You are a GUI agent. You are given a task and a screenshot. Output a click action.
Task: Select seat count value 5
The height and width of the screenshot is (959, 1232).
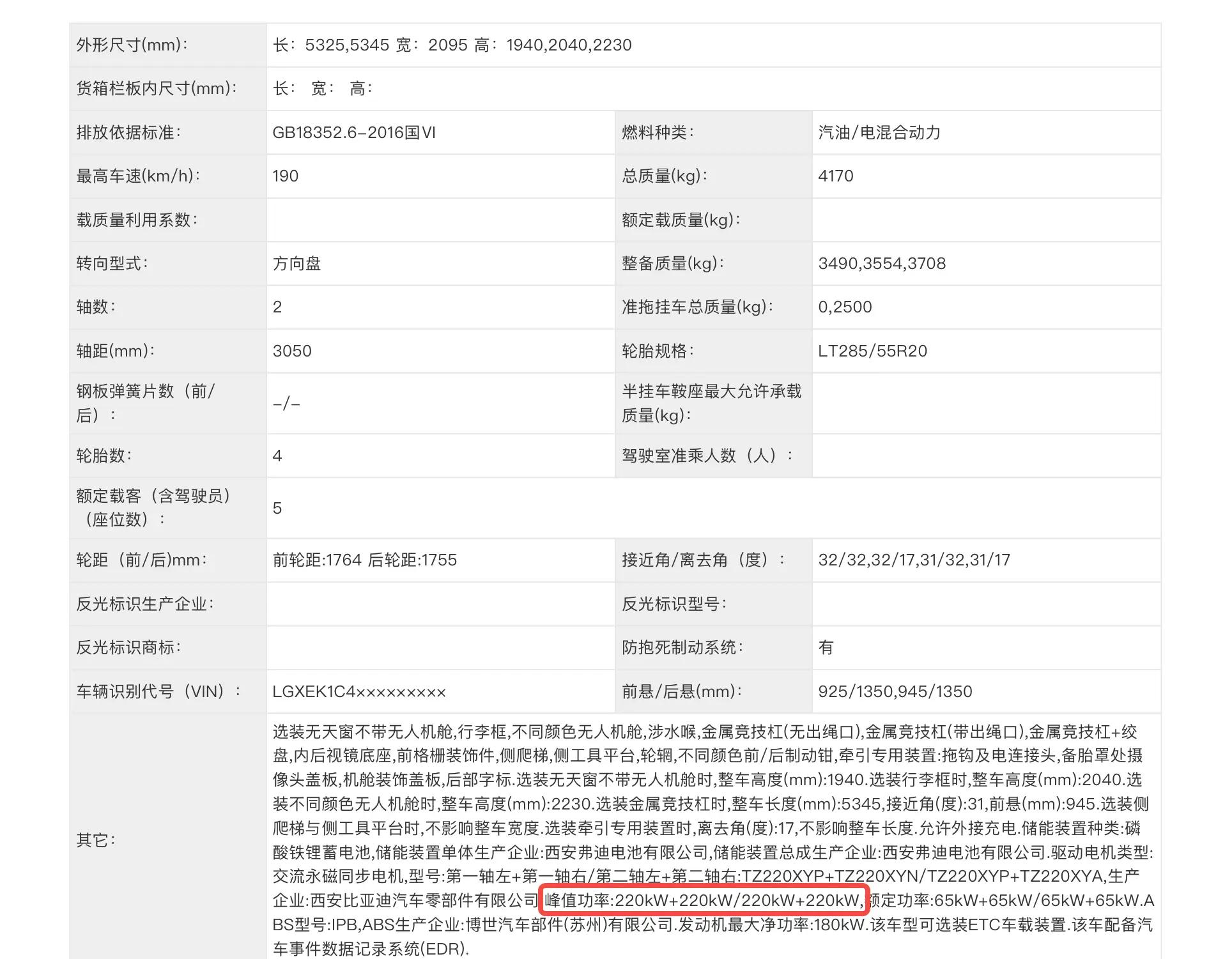pyautogui.click(x=277, y=508)
